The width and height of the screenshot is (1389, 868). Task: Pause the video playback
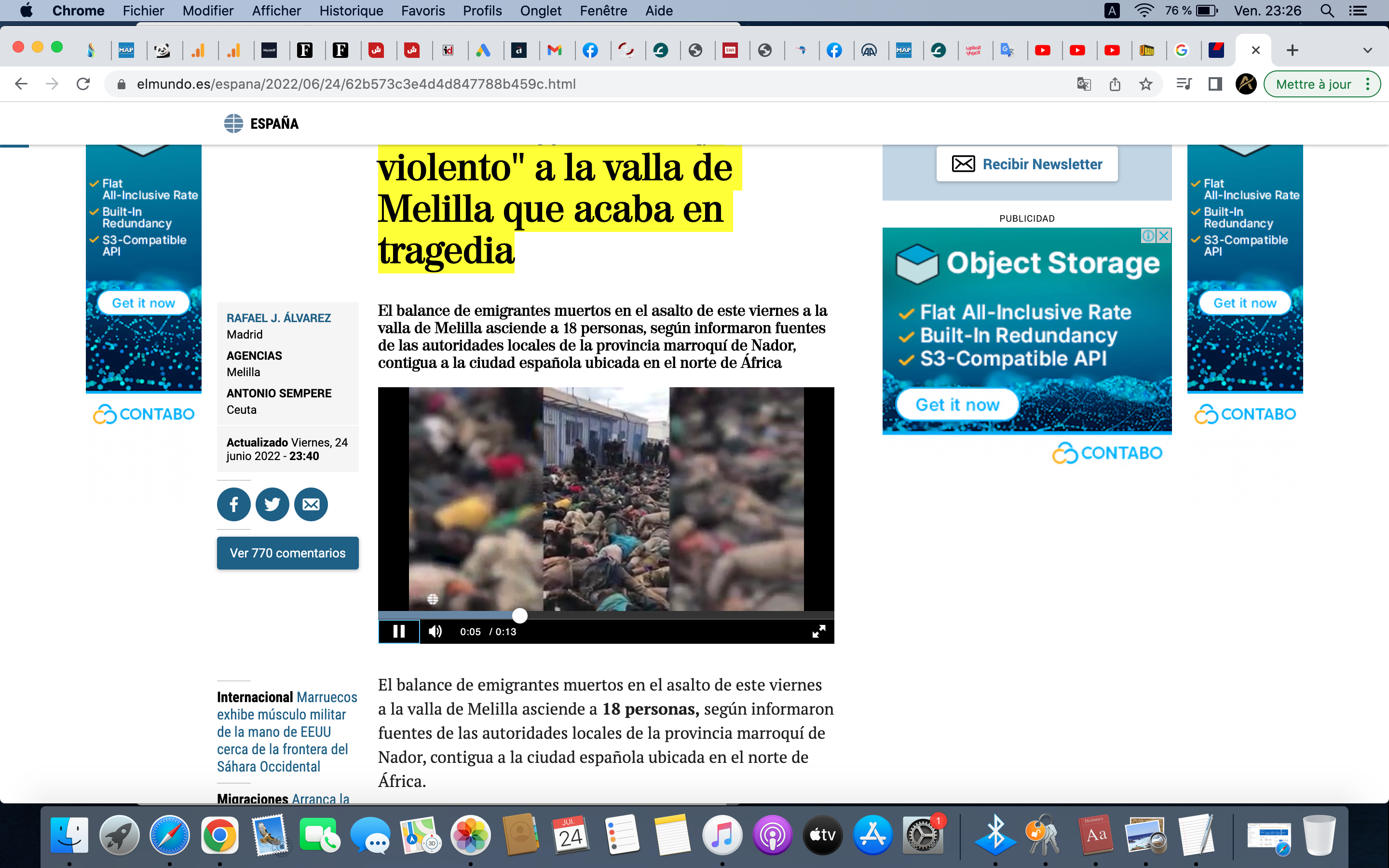[x=399, y=632]
